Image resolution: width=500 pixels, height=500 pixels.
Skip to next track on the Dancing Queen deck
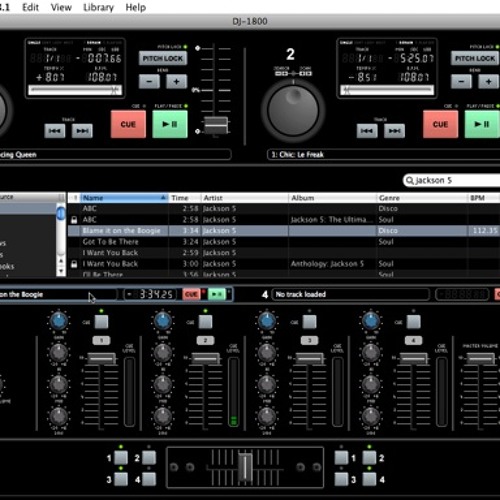tap(82, 131)
